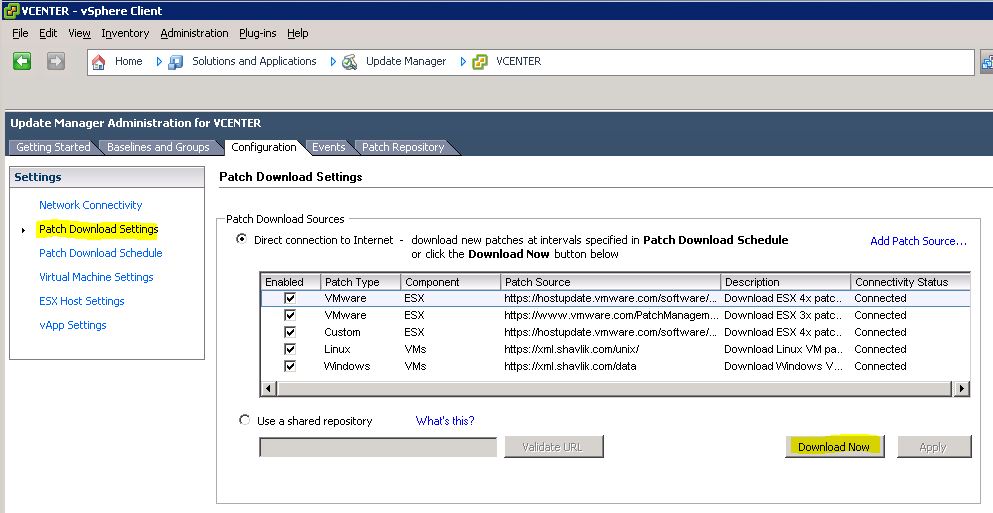Screen dimensions: 993x513
Task: Sort by Patch Type column header
Action: (x=360, y=282)
